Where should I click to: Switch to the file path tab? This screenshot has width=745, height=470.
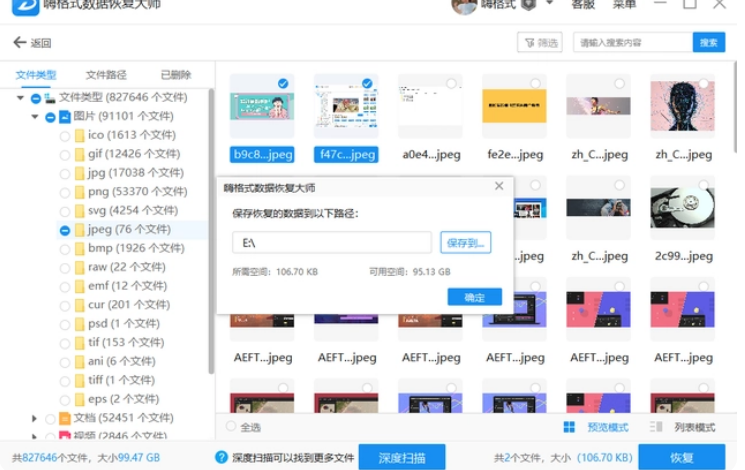click(x=106, y=75)
